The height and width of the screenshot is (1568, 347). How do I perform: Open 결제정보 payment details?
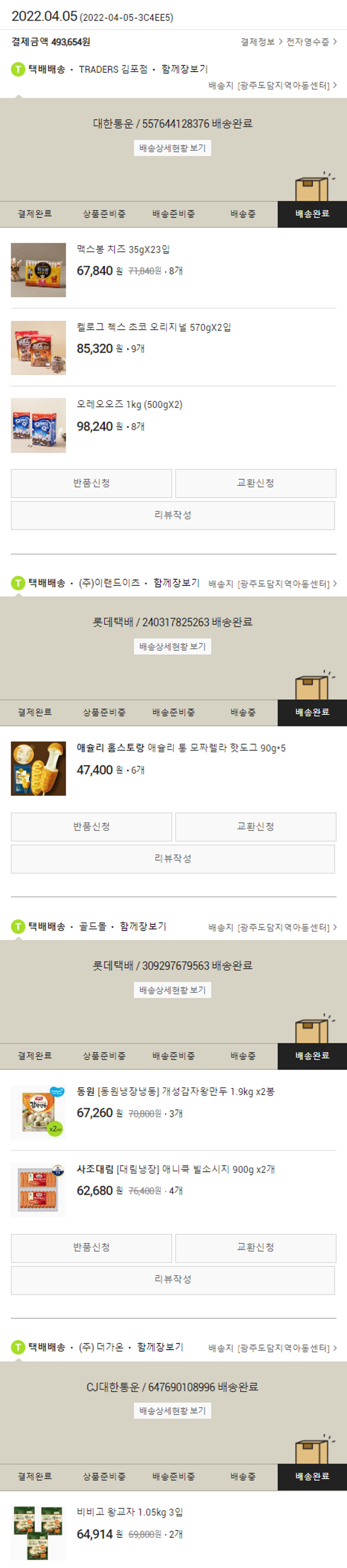261,42
